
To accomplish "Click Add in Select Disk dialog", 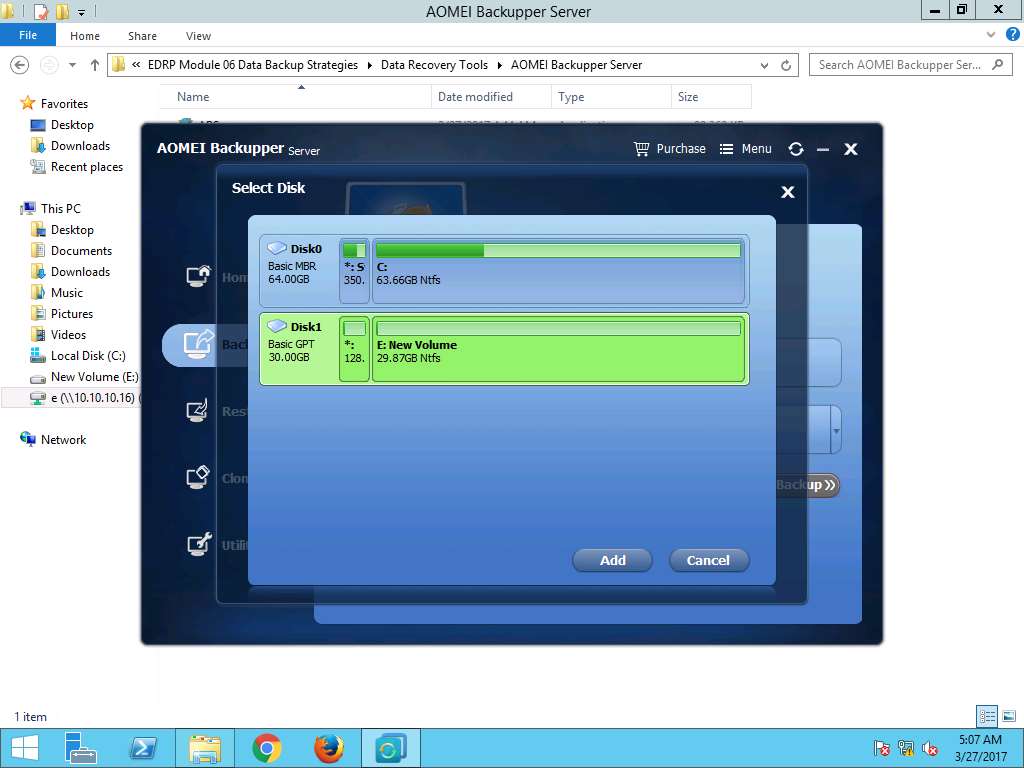I will (x=612, y=560).
